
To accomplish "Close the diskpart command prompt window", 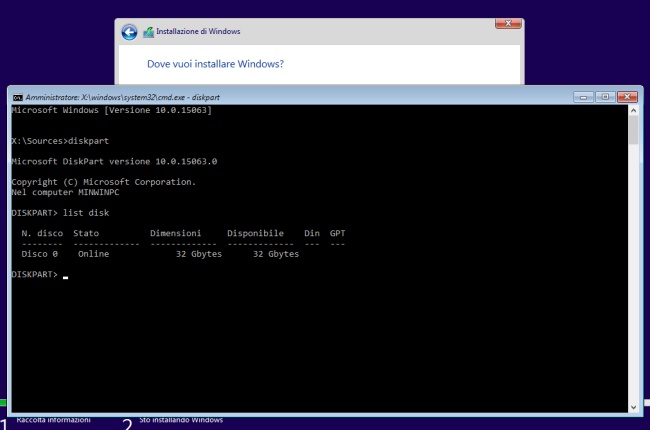I will [627, 97].
